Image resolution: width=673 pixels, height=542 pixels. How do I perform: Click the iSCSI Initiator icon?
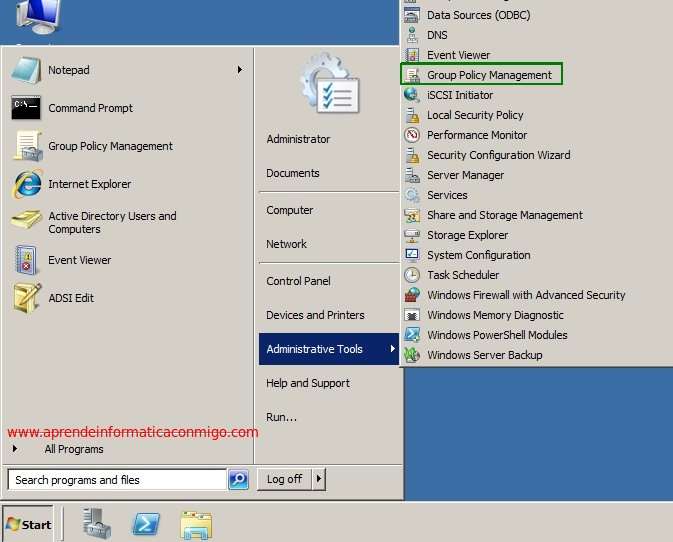coord(412,95)
